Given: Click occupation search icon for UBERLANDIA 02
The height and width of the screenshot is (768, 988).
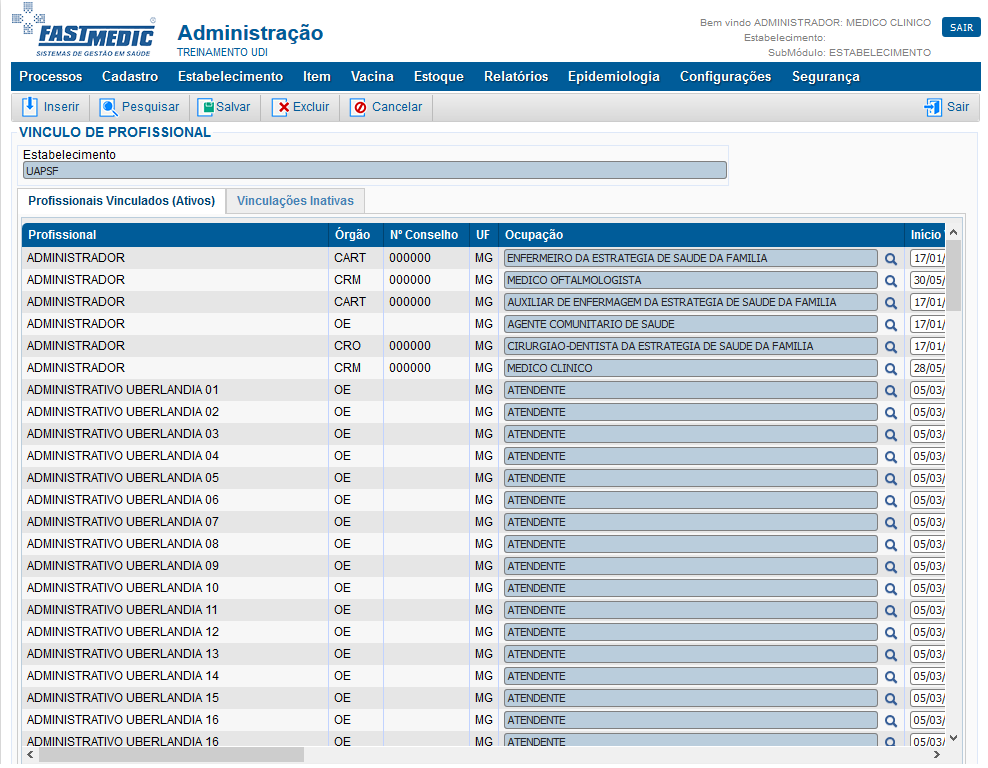Looking at the screenshot, I should [x=890, y=413].
